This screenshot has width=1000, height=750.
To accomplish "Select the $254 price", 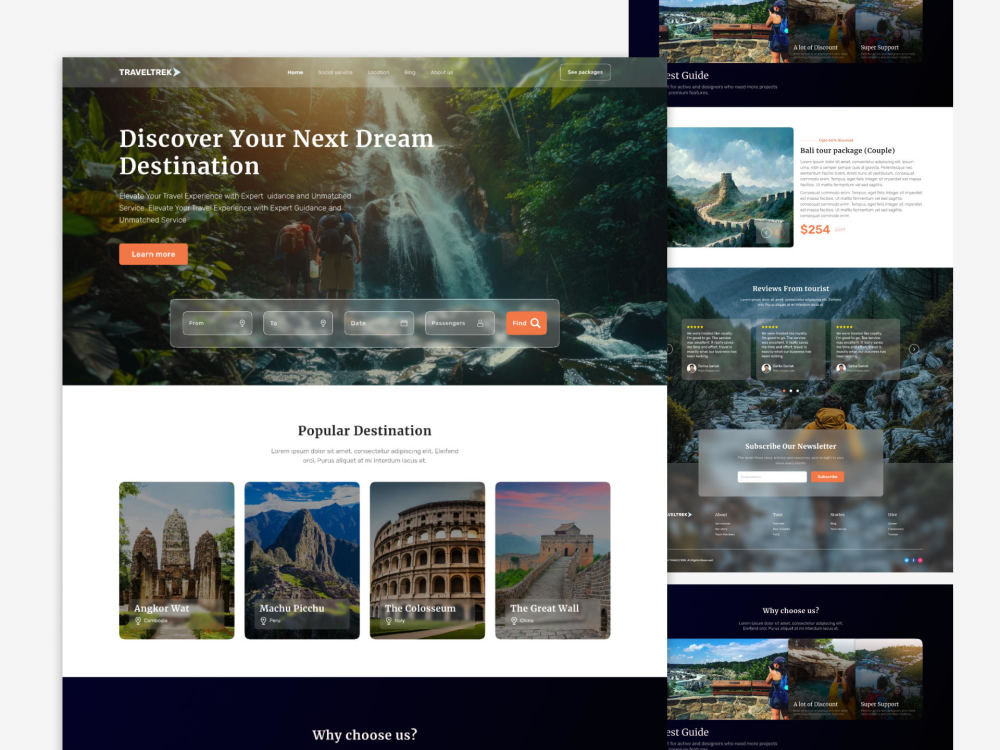I will pos(815,230).
